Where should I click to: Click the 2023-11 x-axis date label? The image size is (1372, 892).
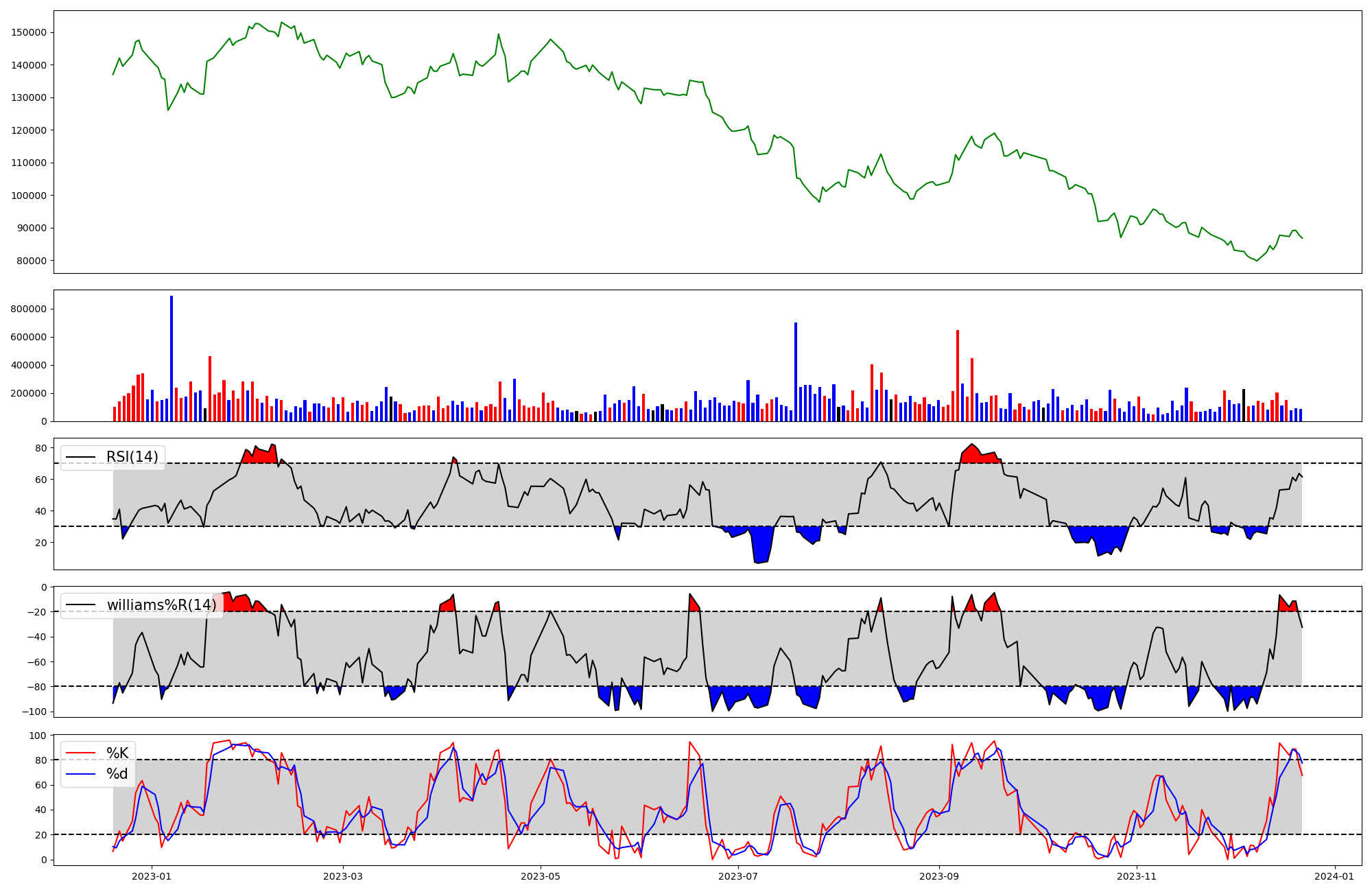click(1137, 876)
